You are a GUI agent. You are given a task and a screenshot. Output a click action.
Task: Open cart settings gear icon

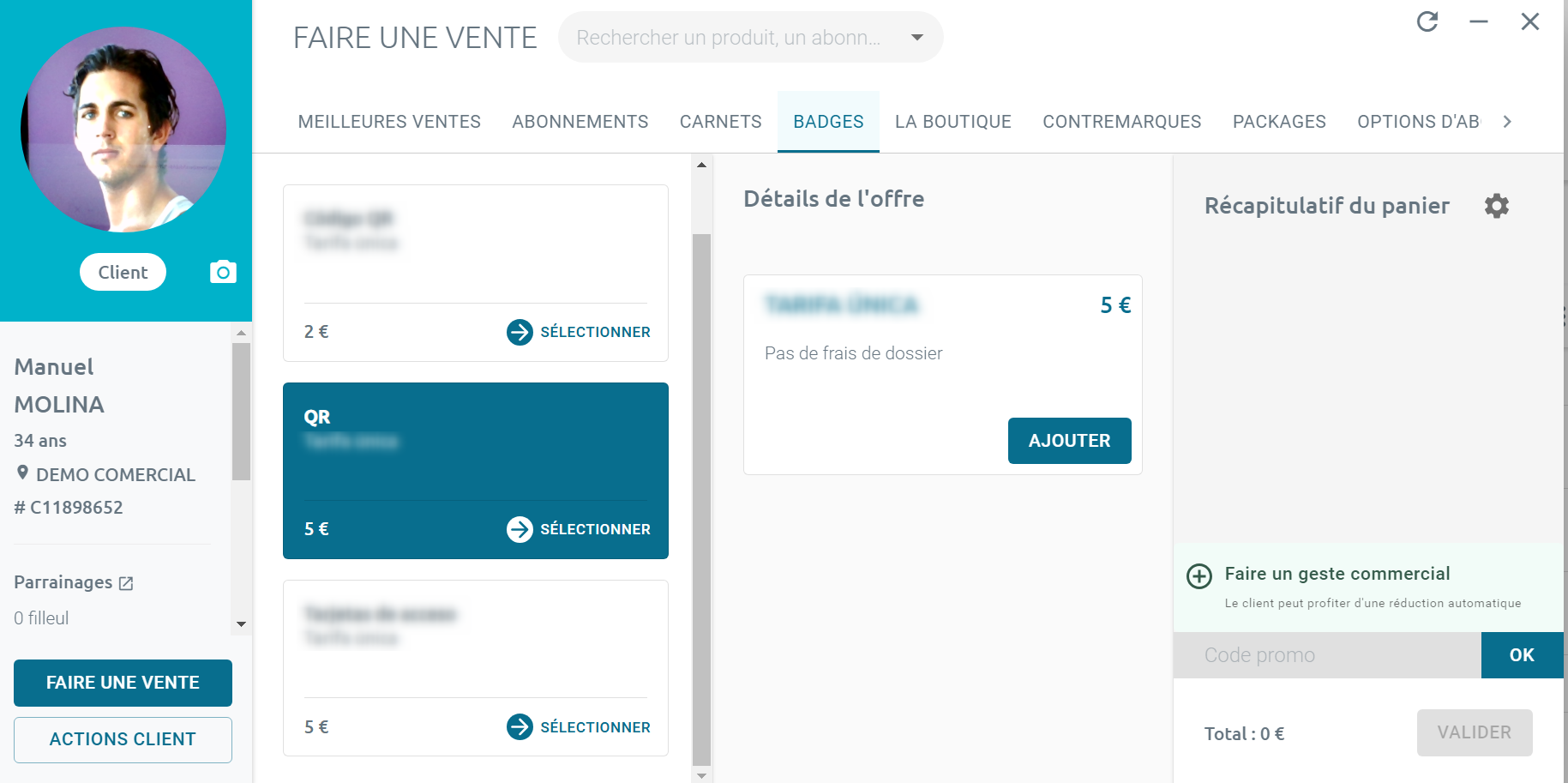pos(1496,206)
